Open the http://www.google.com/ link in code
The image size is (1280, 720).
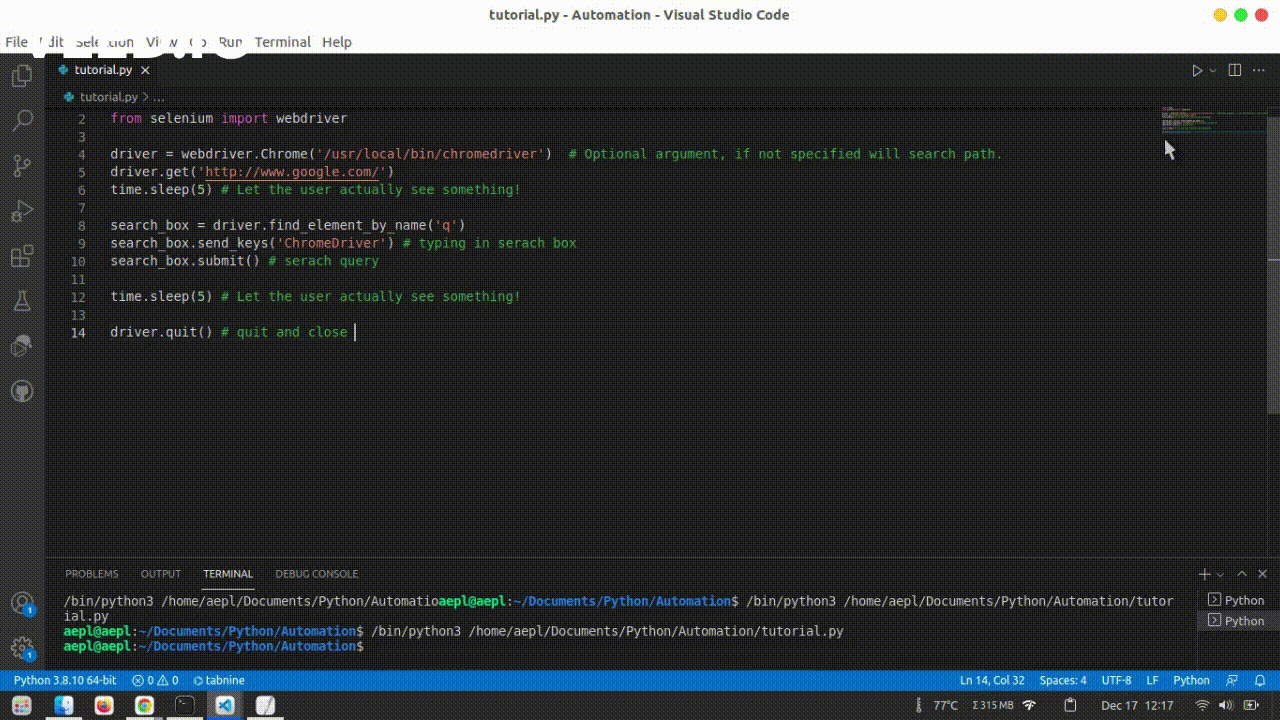(292, 172)
